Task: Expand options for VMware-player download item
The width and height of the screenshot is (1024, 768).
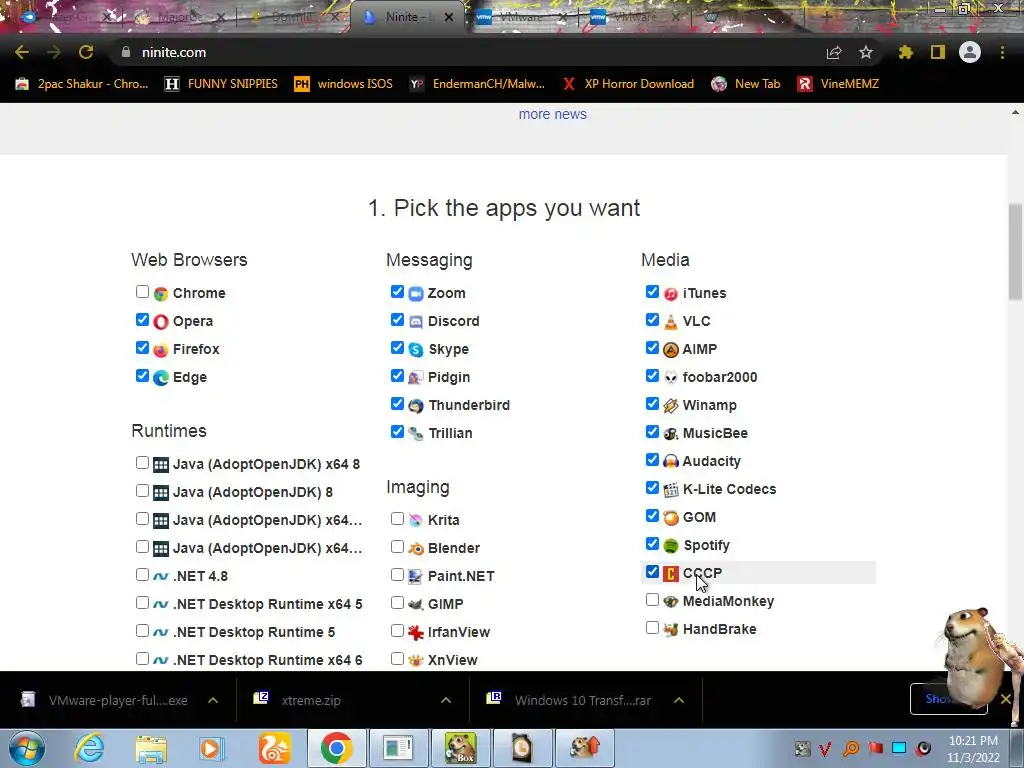Action: (213, 700)
